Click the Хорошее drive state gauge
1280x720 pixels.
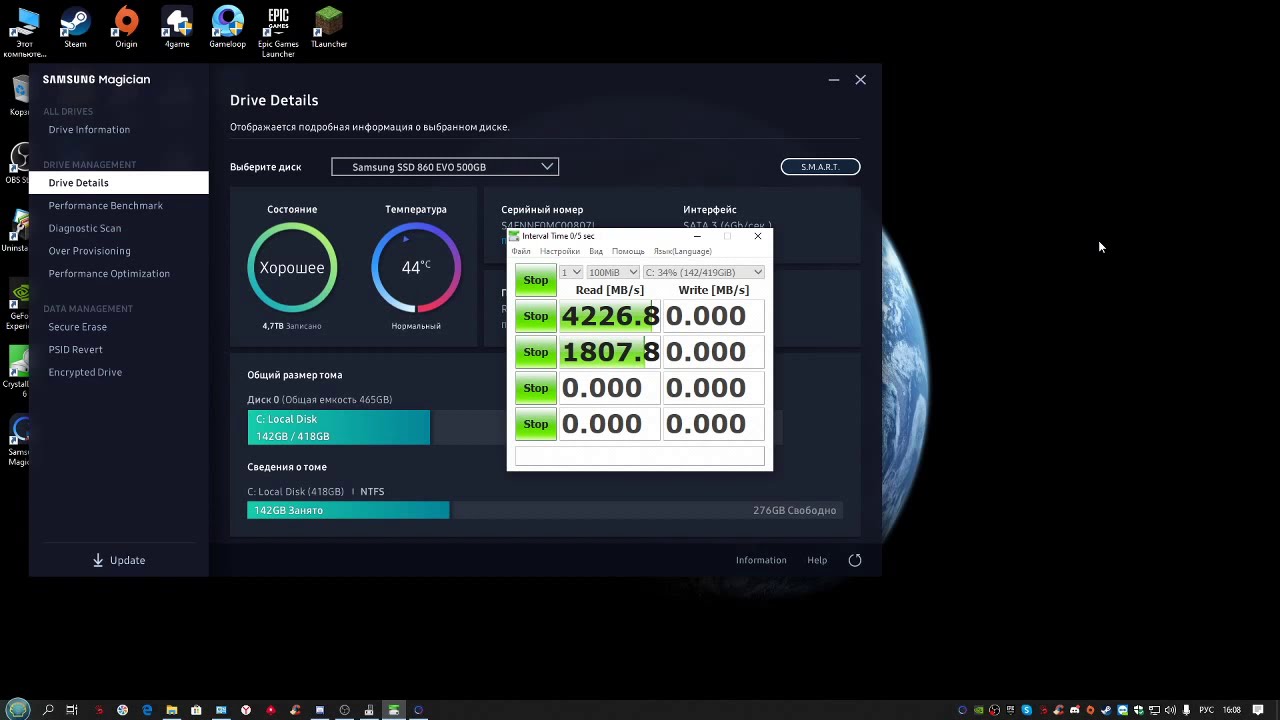[292, 268]
